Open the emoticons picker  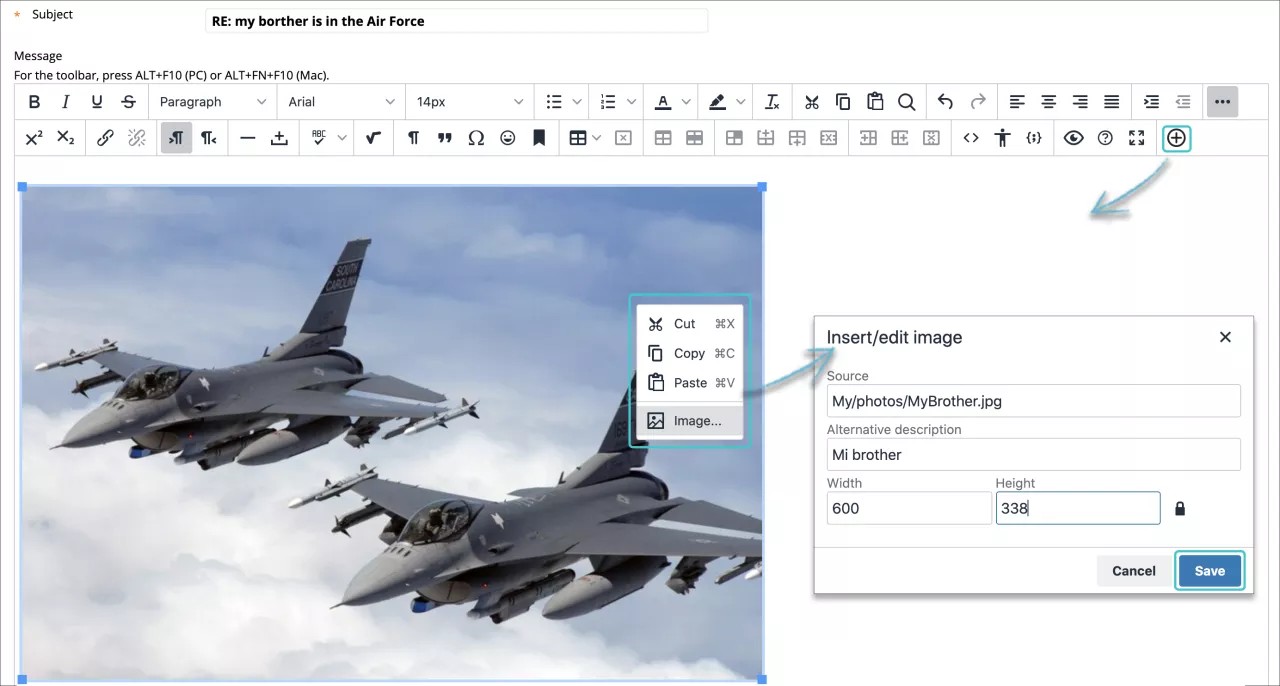point(507,138)
